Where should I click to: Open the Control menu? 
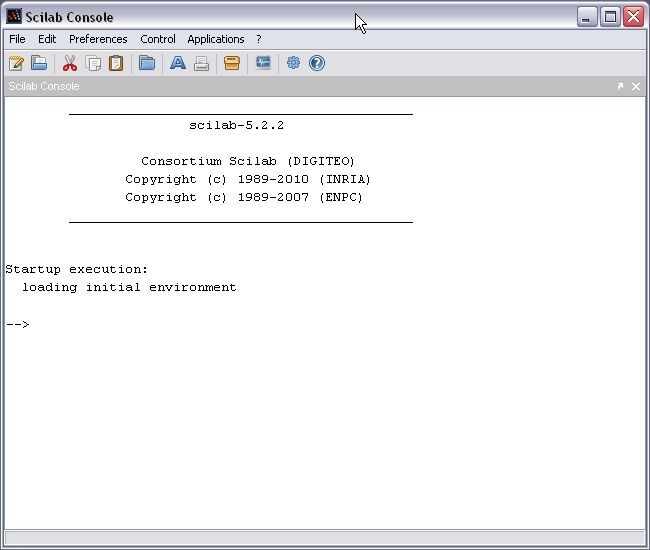point(158,39)
